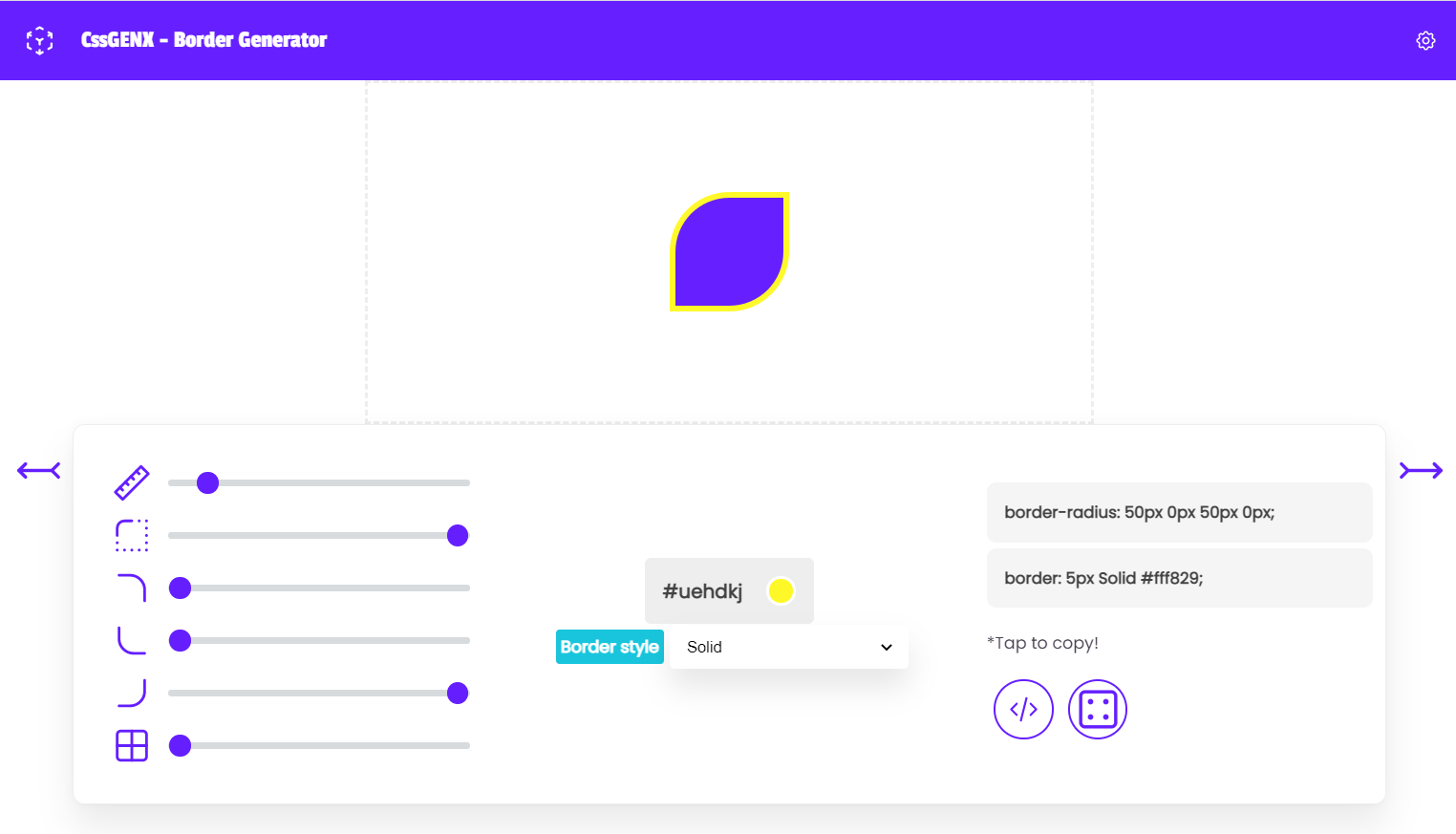Open the Border style dropdown
The height and width of the screenshot is (834, 1456).
[787, 647]
